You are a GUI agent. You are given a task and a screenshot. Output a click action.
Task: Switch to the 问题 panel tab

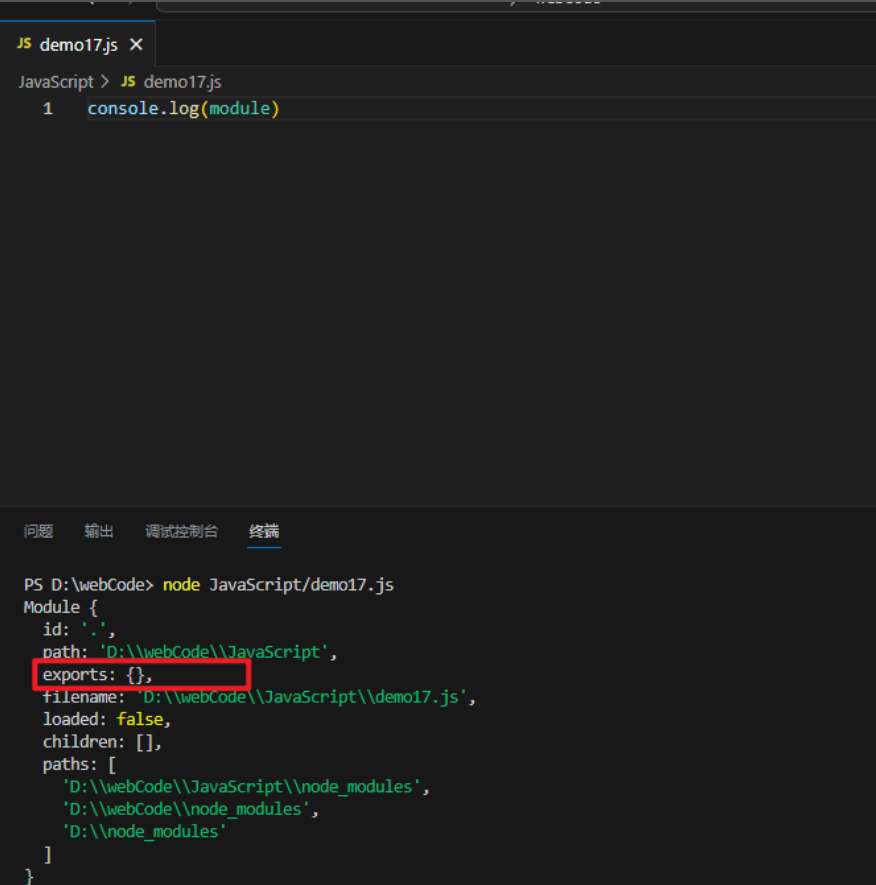(38, 532)
